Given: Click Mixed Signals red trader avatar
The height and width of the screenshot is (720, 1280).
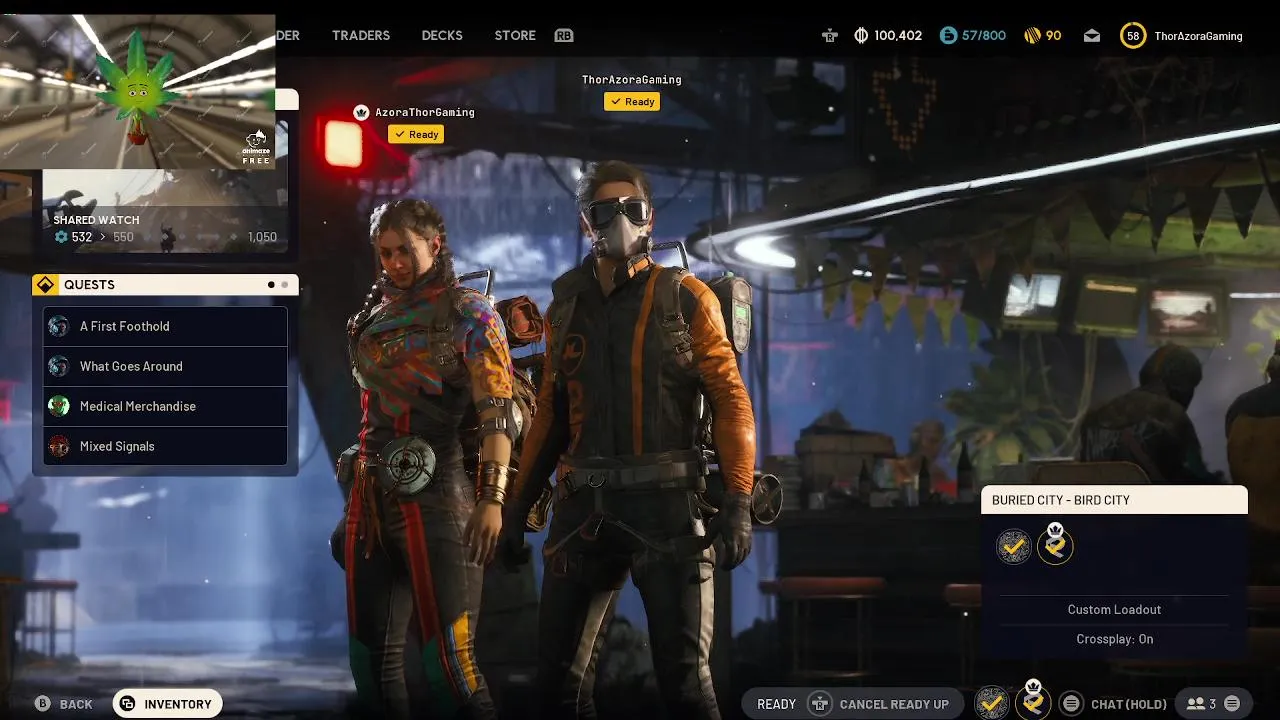Looking at the screenshot, I should [59, 446].
